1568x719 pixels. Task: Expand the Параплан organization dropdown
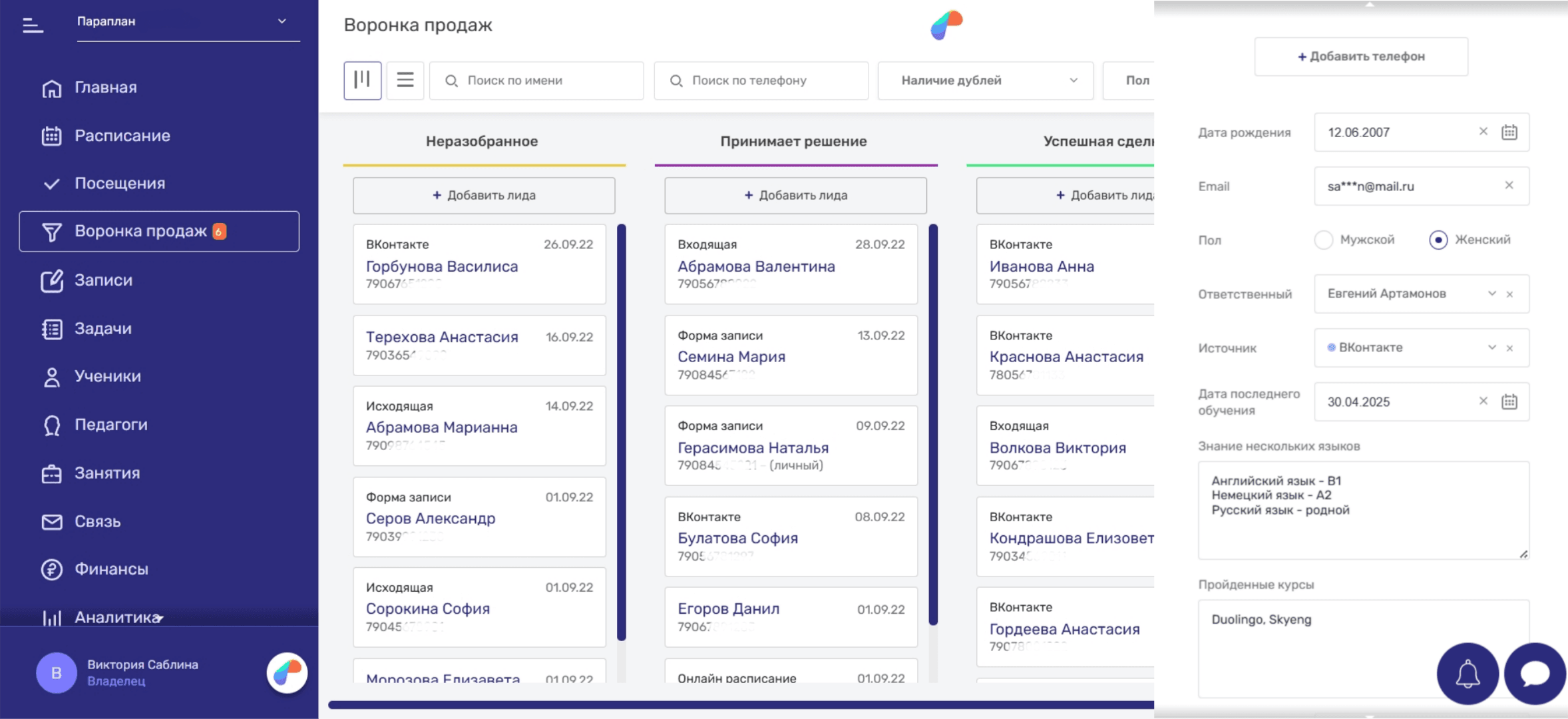[x=282, y=21]
